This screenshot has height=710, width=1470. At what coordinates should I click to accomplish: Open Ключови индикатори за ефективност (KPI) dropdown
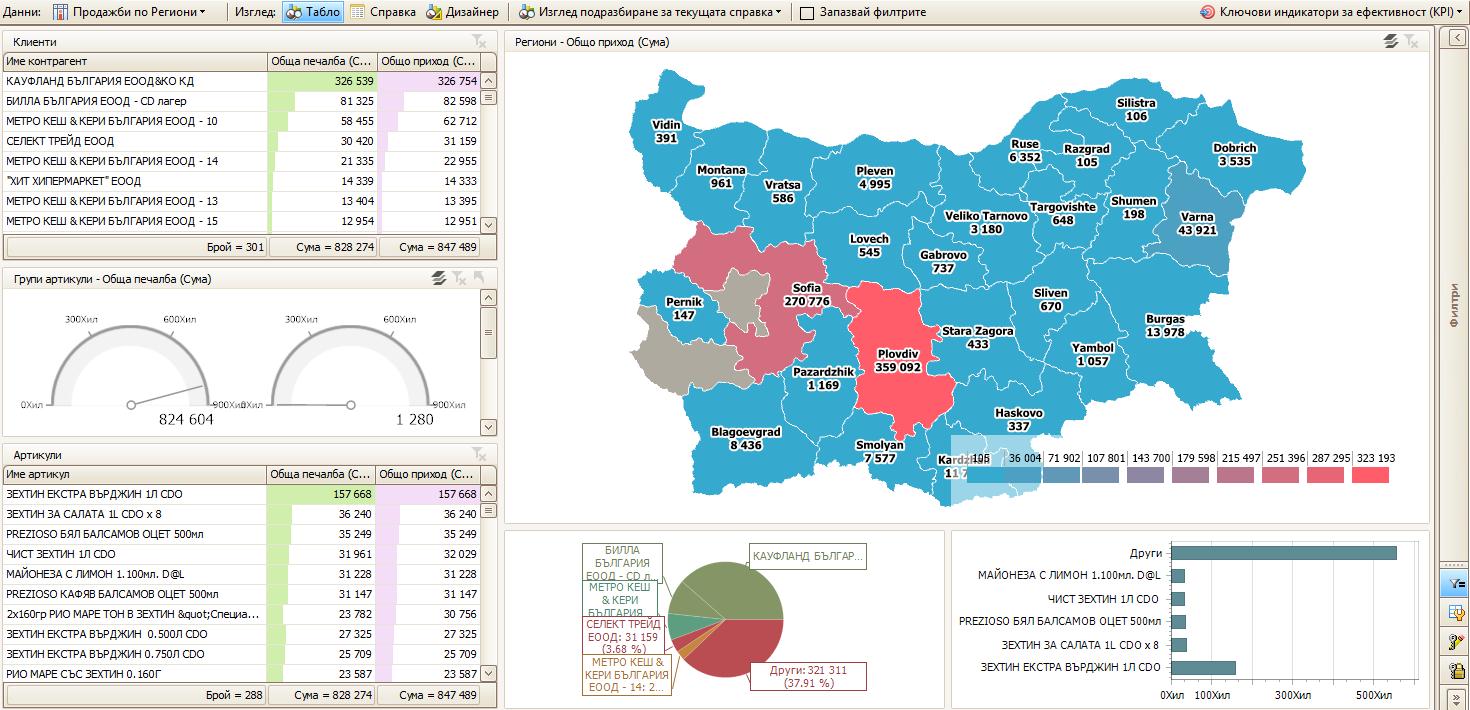1331,12
